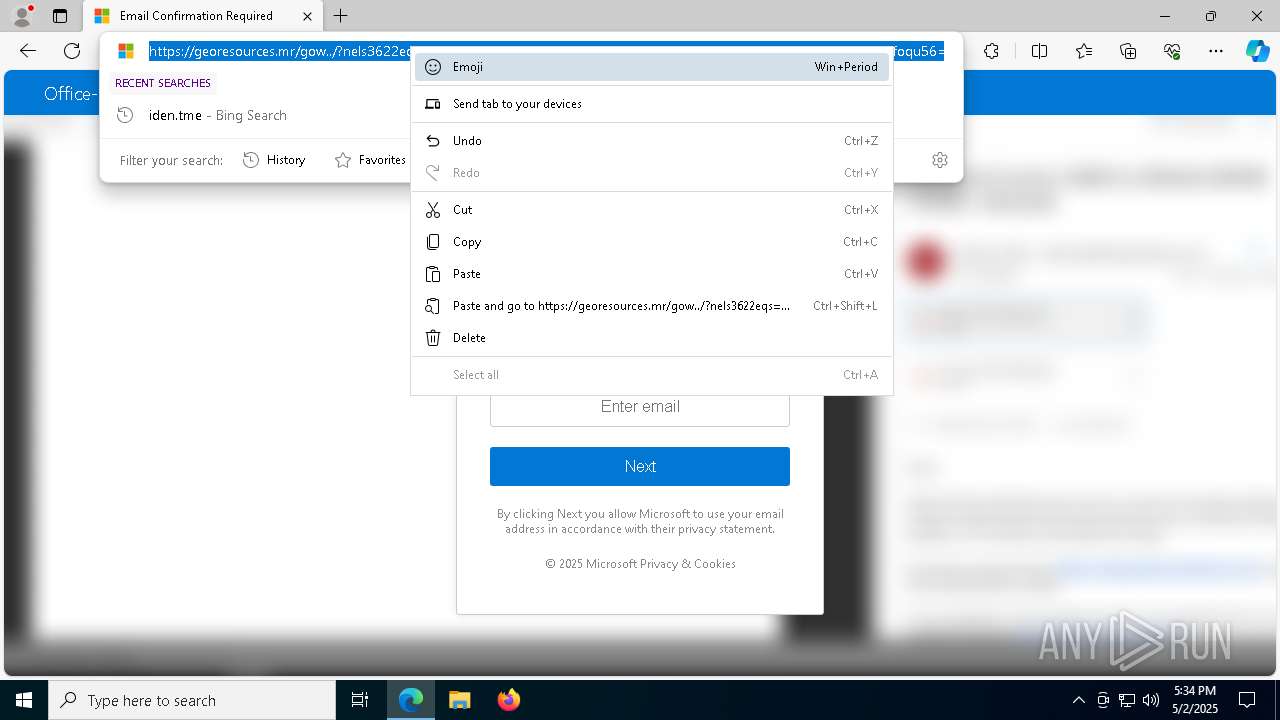Image resolution: width=1280 pixels, height=720 pixels.
Task: Click the browser Back arrow
Action: tap(28, 51)
